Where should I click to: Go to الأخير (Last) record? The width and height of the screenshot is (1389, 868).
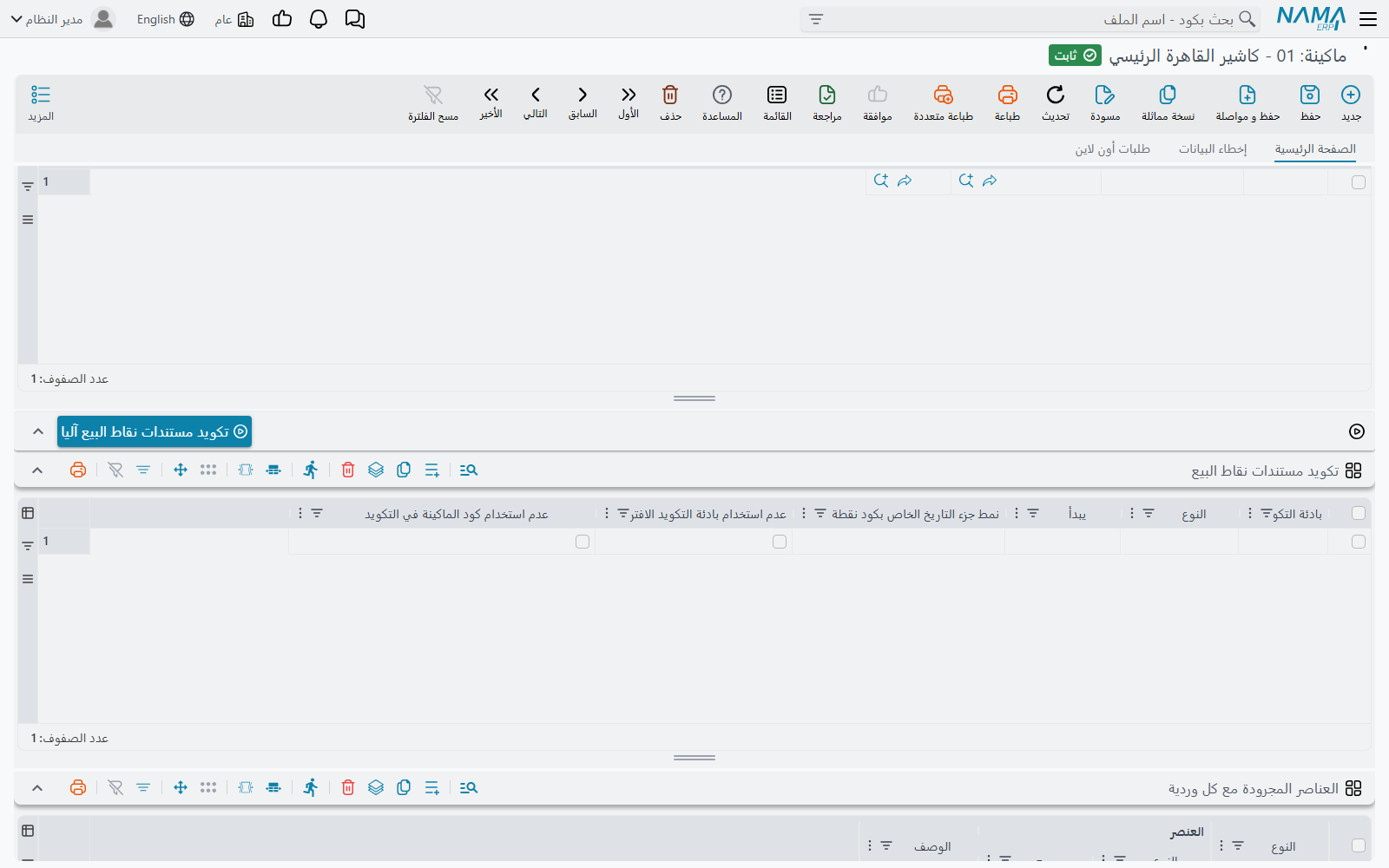coord(491,95)
